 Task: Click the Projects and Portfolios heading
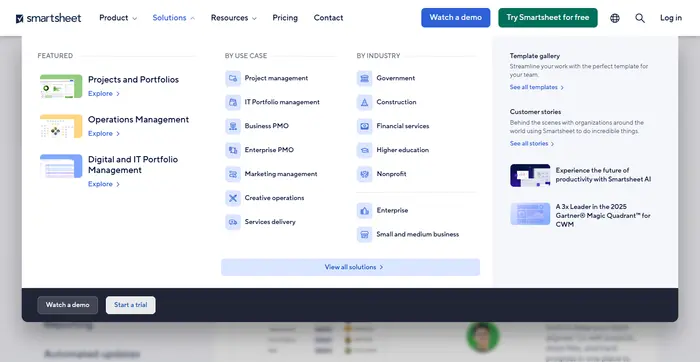(133, 80)
